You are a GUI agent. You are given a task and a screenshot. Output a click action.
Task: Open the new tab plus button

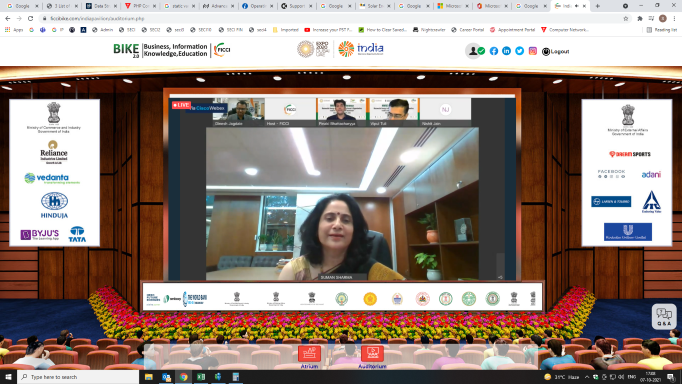598,6
